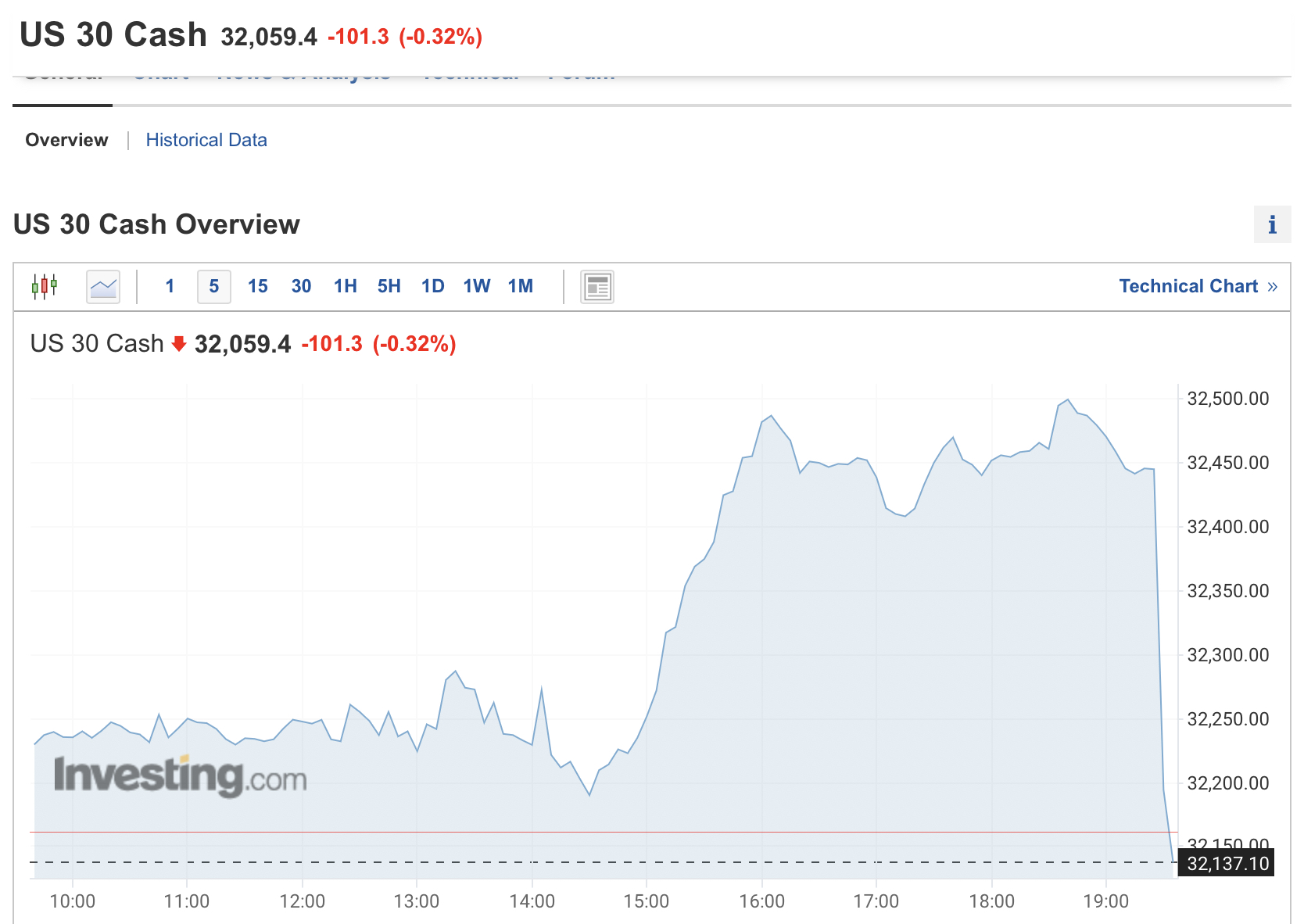1304x924 pixels.
Task: Open the Historical Data tab
Action: 206,140
